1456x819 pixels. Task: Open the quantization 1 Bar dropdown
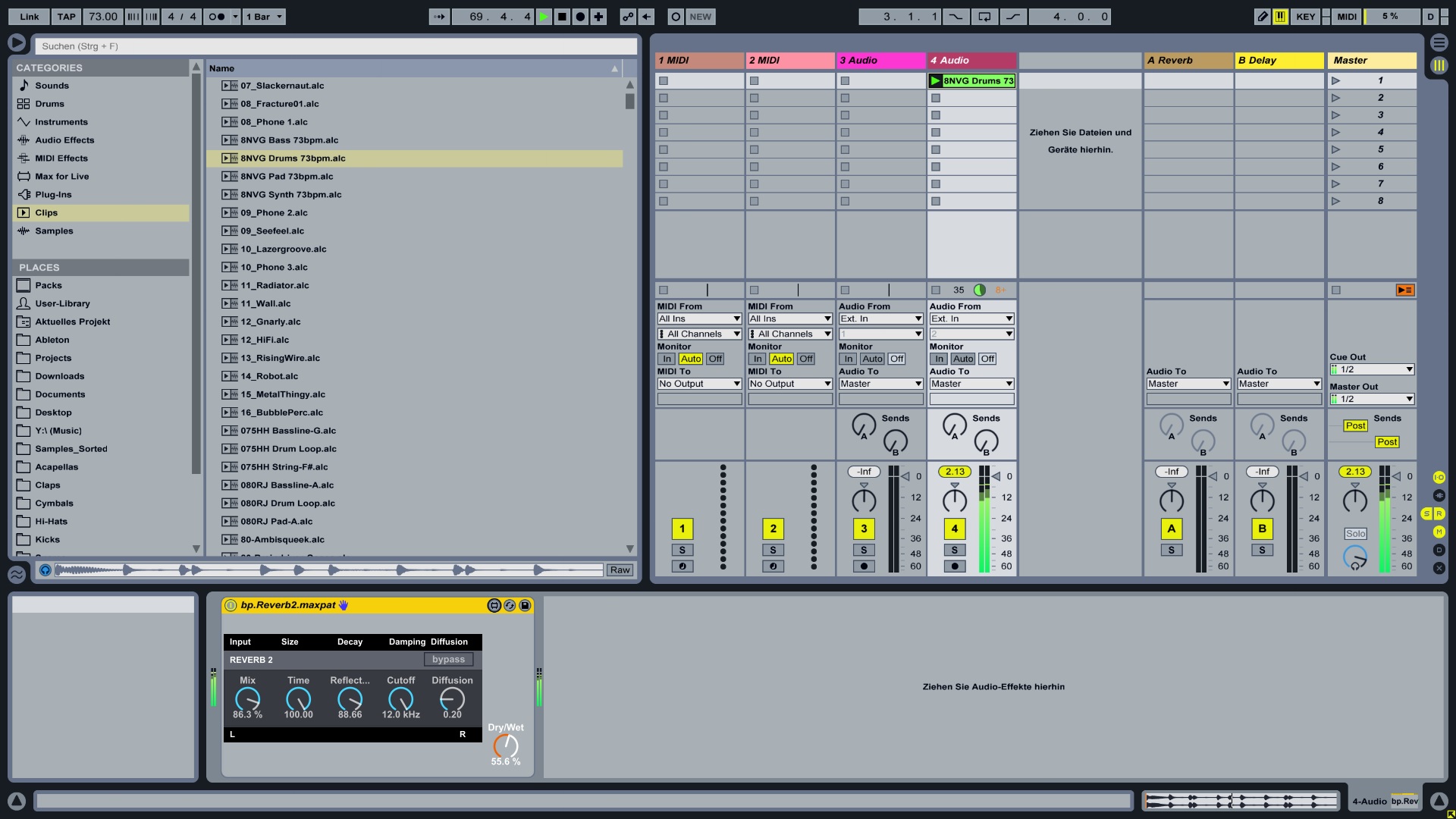[x=264, y=17]
